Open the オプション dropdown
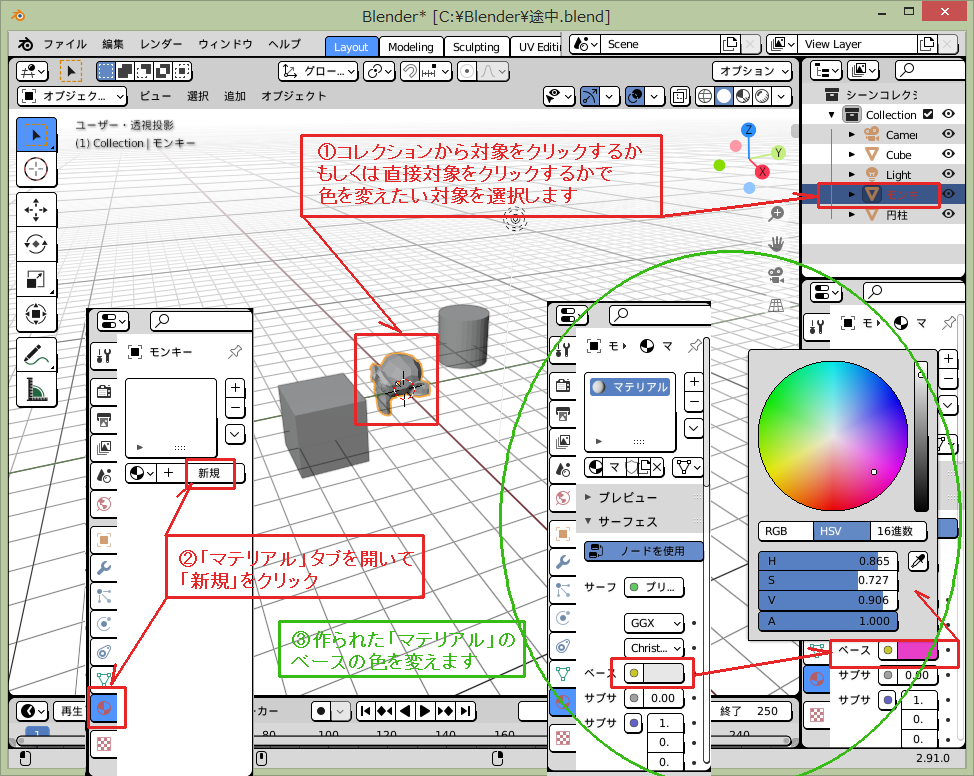 pos(752,71)
